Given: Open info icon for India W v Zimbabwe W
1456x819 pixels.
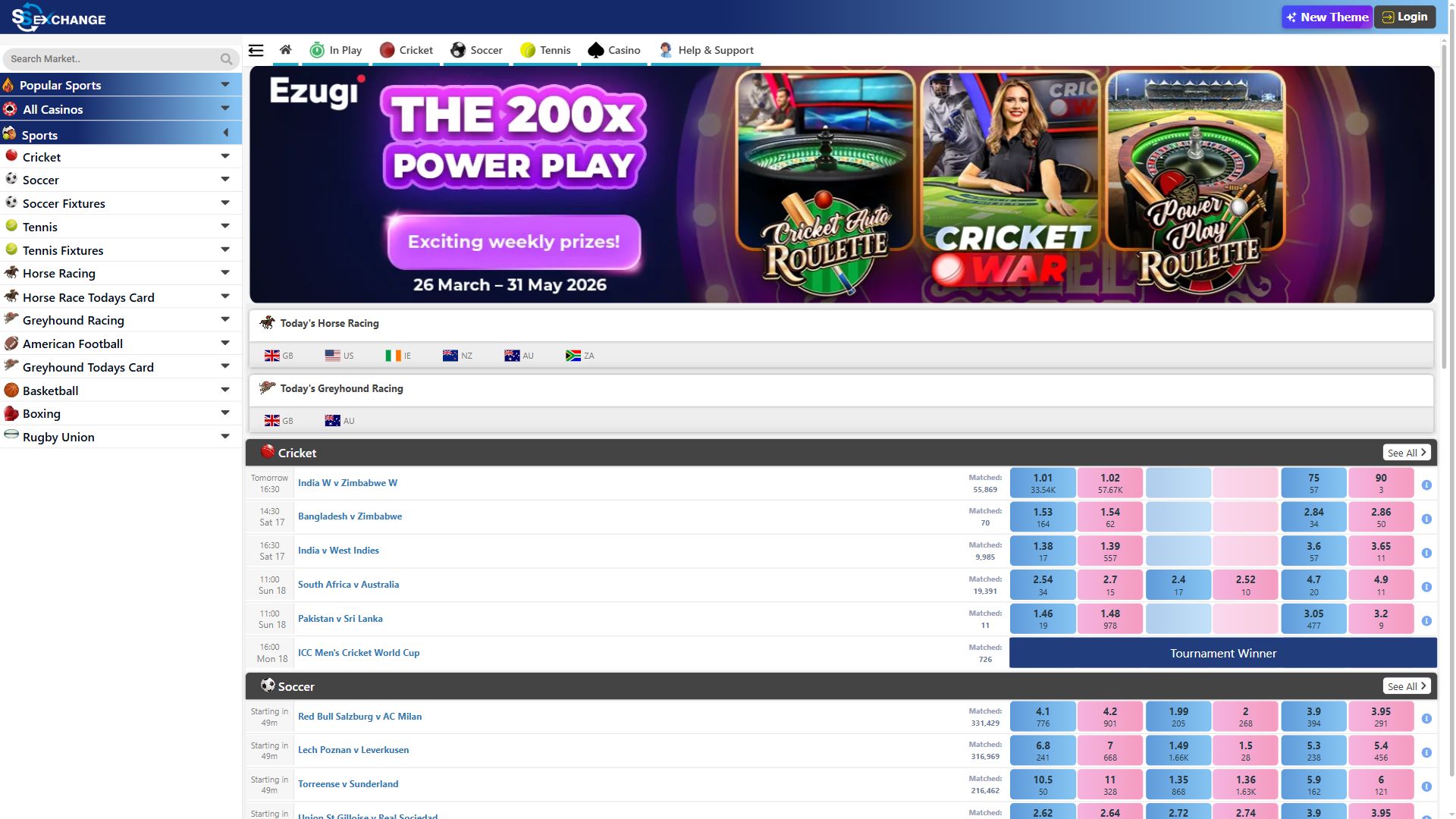Looking at the screenshot, I should pos(1426,485).
